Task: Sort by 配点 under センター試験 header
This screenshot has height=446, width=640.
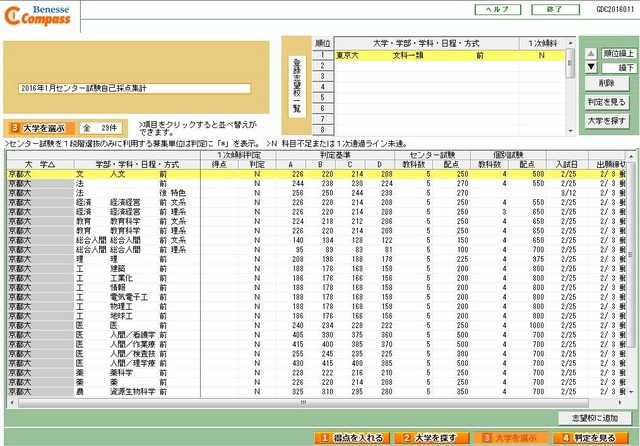Action: tap(451, 164)
